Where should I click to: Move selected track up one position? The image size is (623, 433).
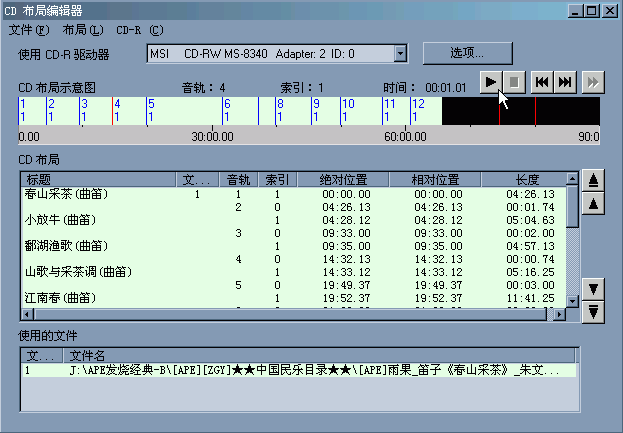(594, 203)
